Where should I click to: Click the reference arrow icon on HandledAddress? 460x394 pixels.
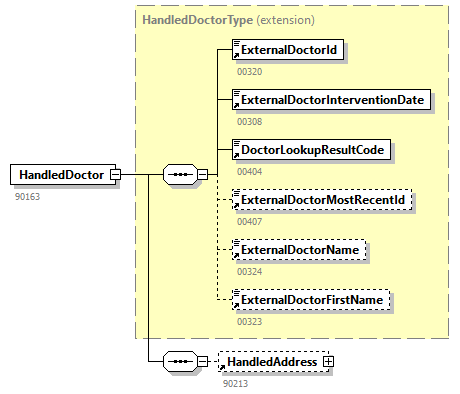[x=222, y=367]
